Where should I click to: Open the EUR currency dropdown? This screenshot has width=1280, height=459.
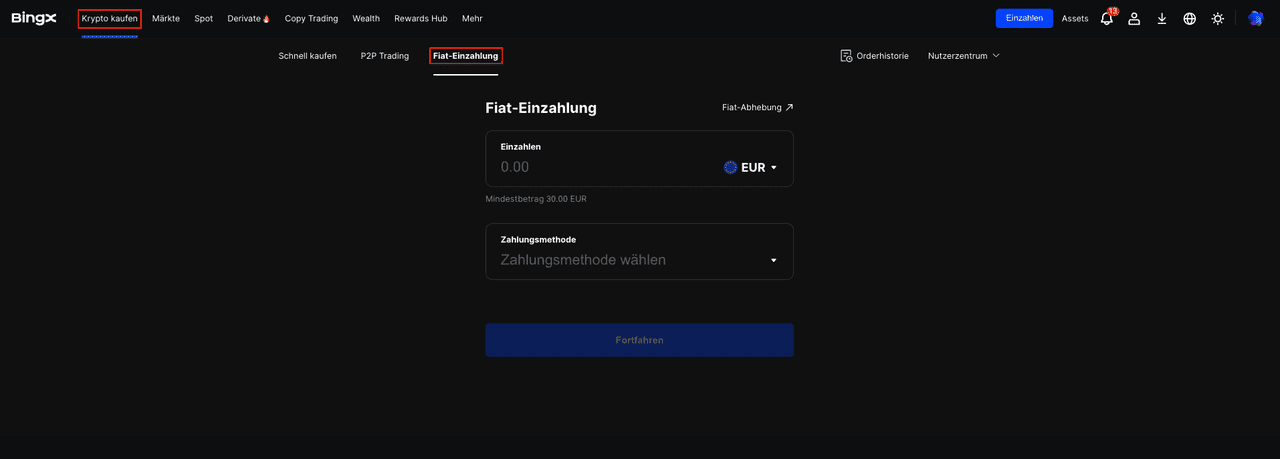[x=751, y=168]
